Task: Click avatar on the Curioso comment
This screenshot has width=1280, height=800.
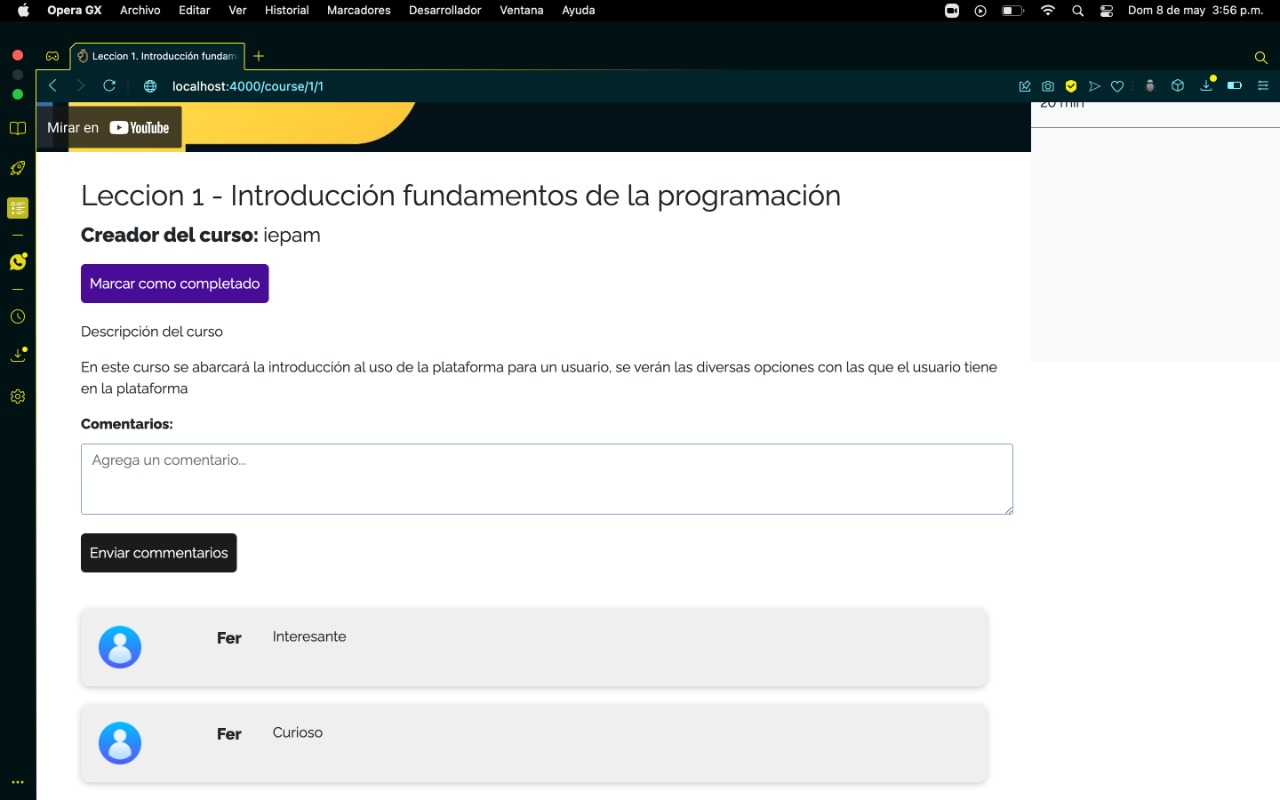Action: click(x=120, y=743)
